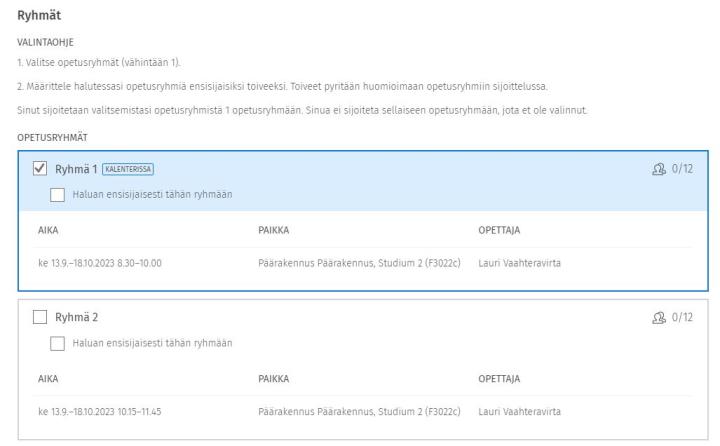Enable primary preference checkbox under Ryhmä 1
720x446 pixels.
[59, 193]
